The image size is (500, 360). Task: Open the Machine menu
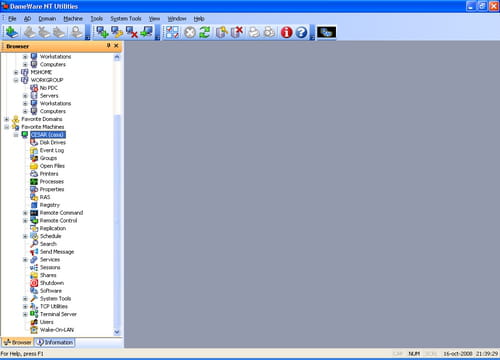(73, 19)
